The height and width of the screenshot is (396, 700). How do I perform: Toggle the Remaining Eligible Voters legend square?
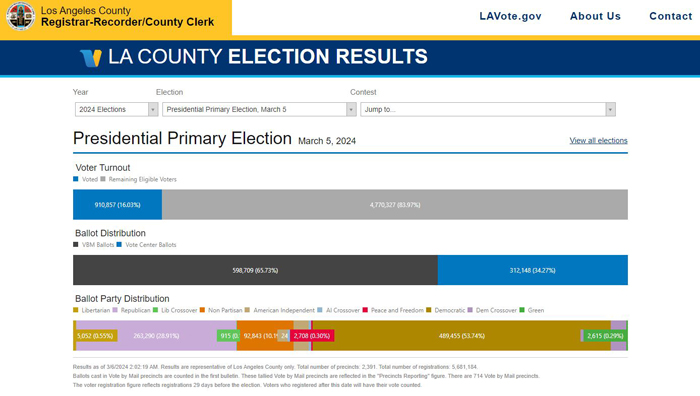point(103,179)
